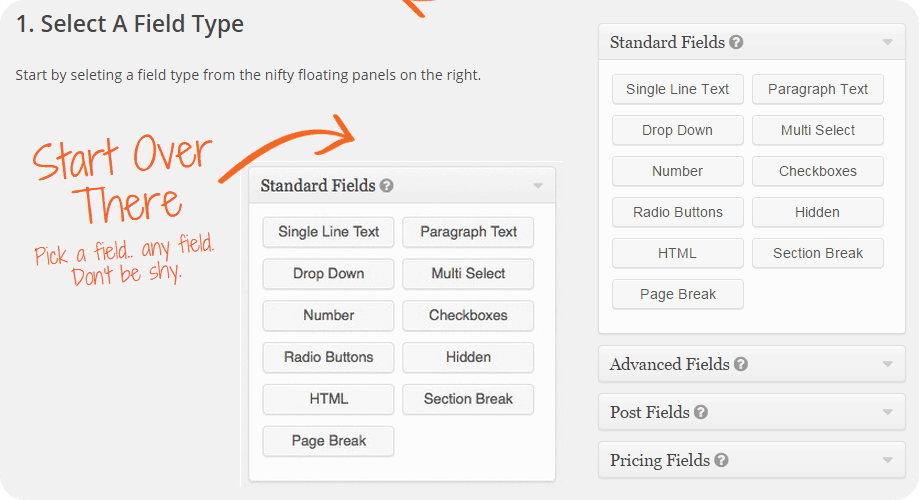The height and width of the screenshot is (500, 919).
Task: Click Standard Fields help icon in center floating panel
Action: coord(387,186)
